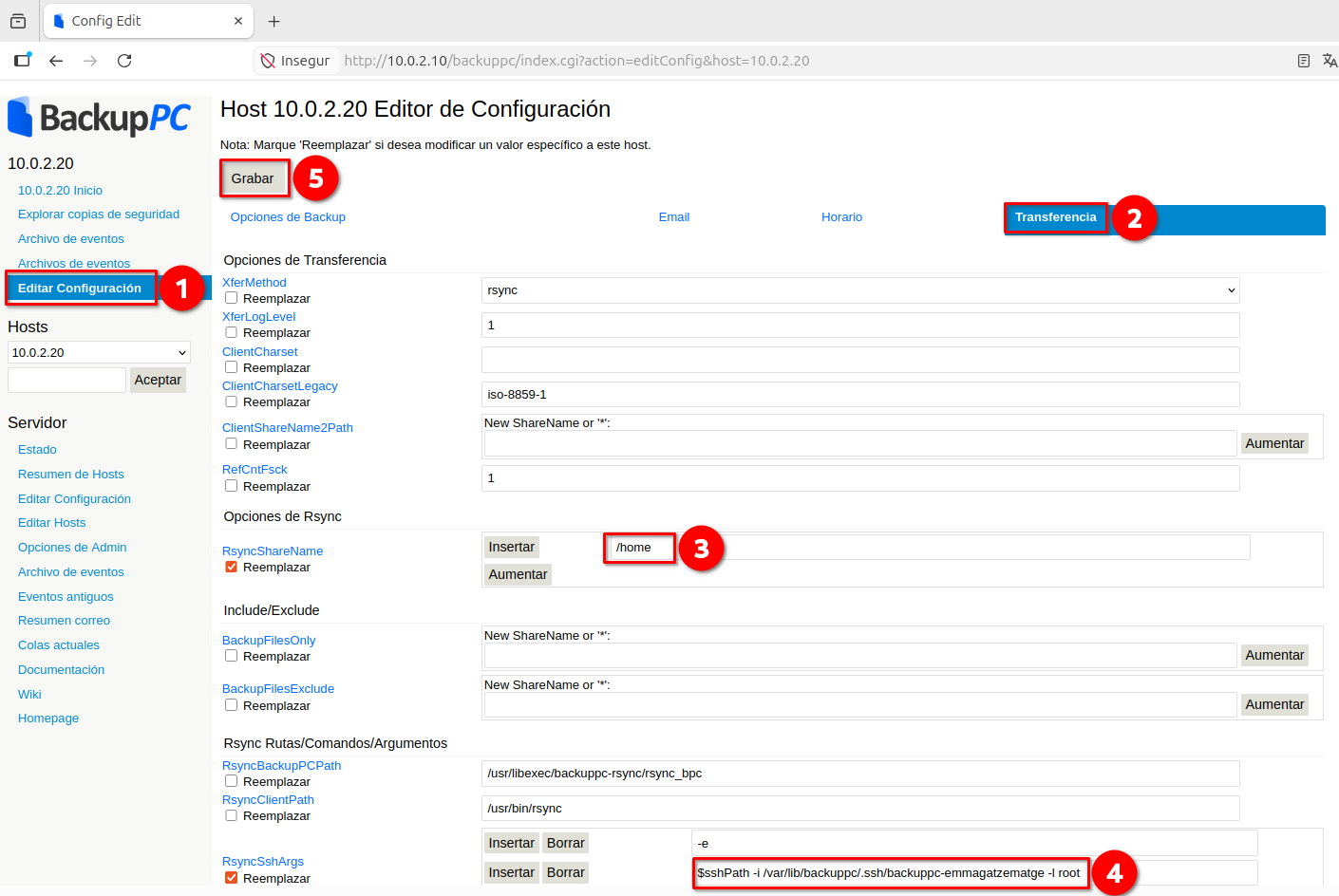Viewport: 1339px width, 896px height.
Task: Open the Homepage link
Action: coord(48,719)
